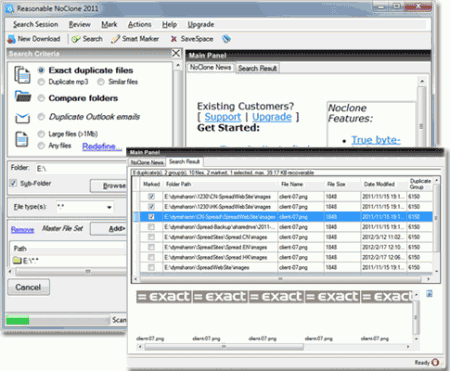Switch to NoClone News tab in back window

click(210, 67)
